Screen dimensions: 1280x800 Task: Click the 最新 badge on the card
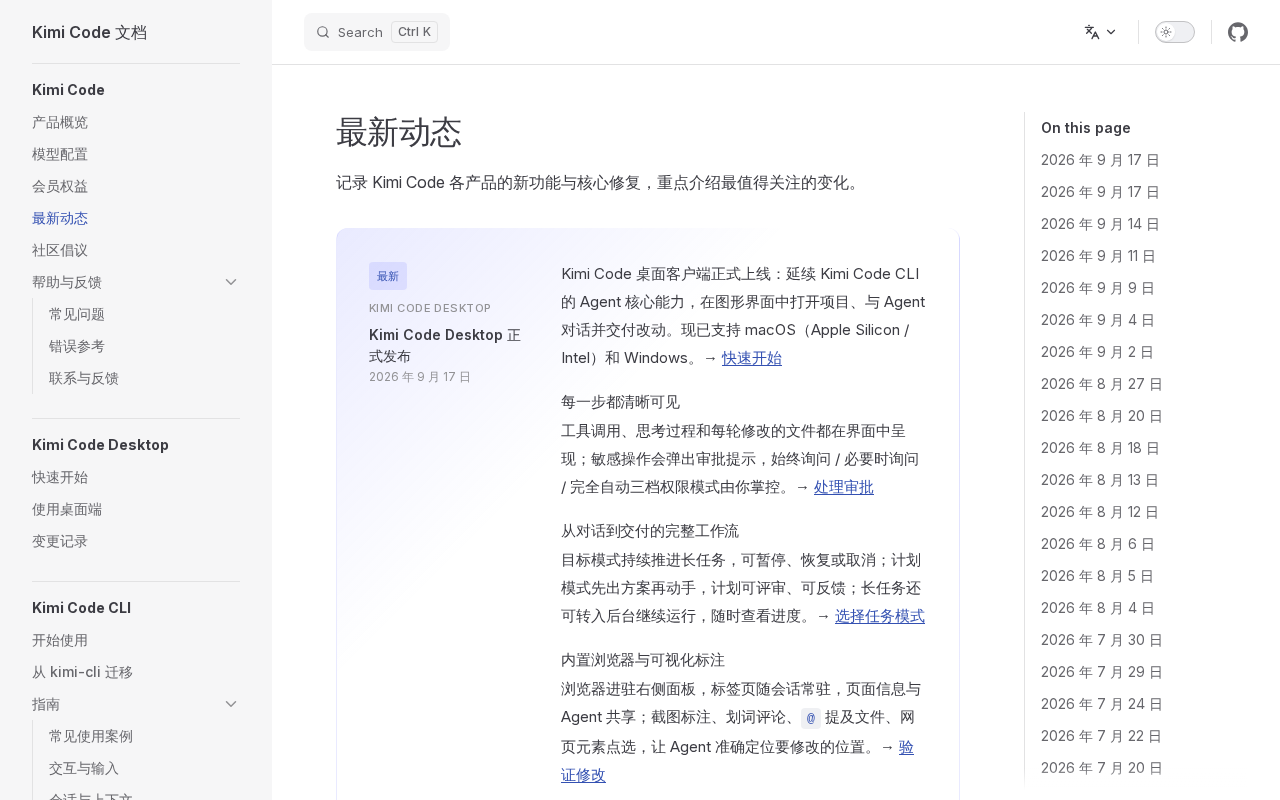click(x=388, y=276)
